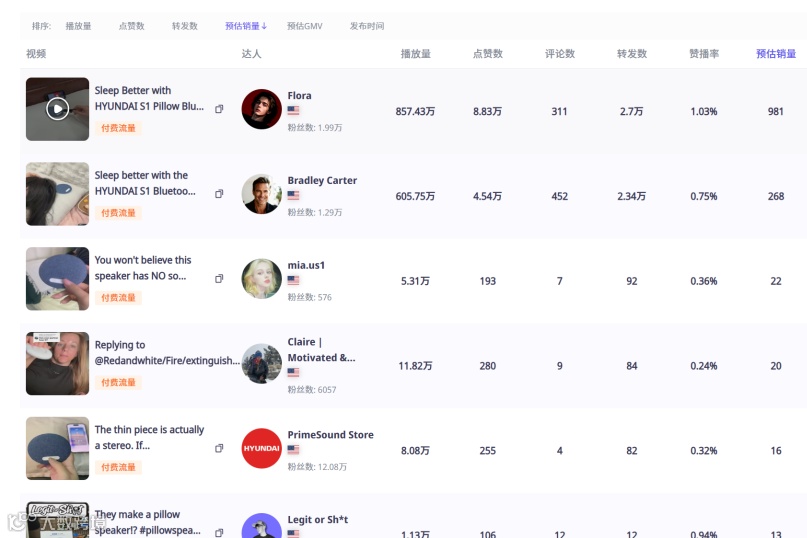Select estimated sales value 268
This screenshot has height=538, width=807.
(776, 196)
